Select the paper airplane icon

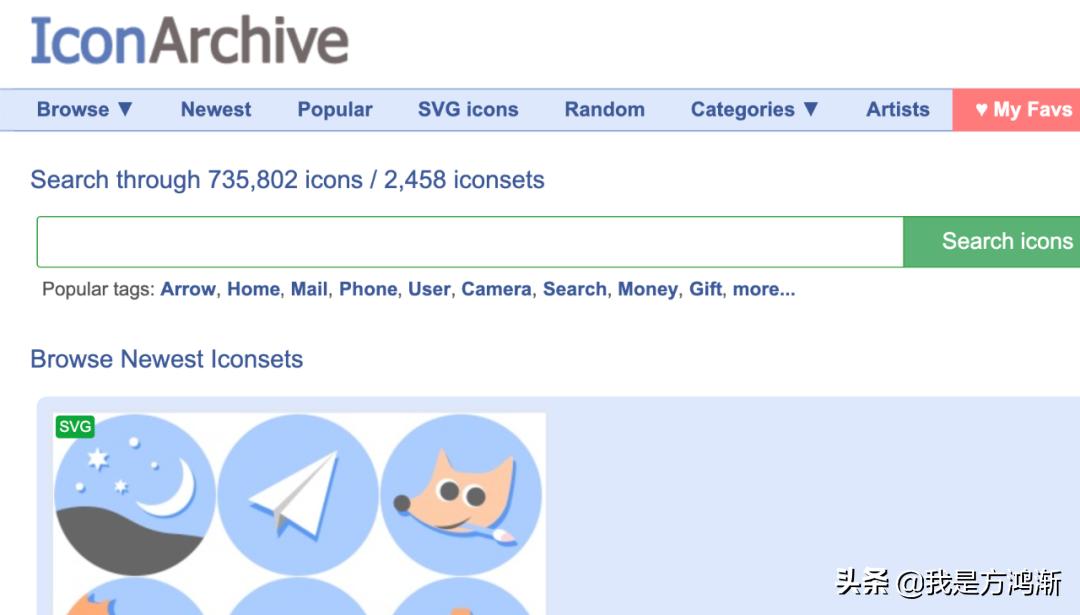298,494
